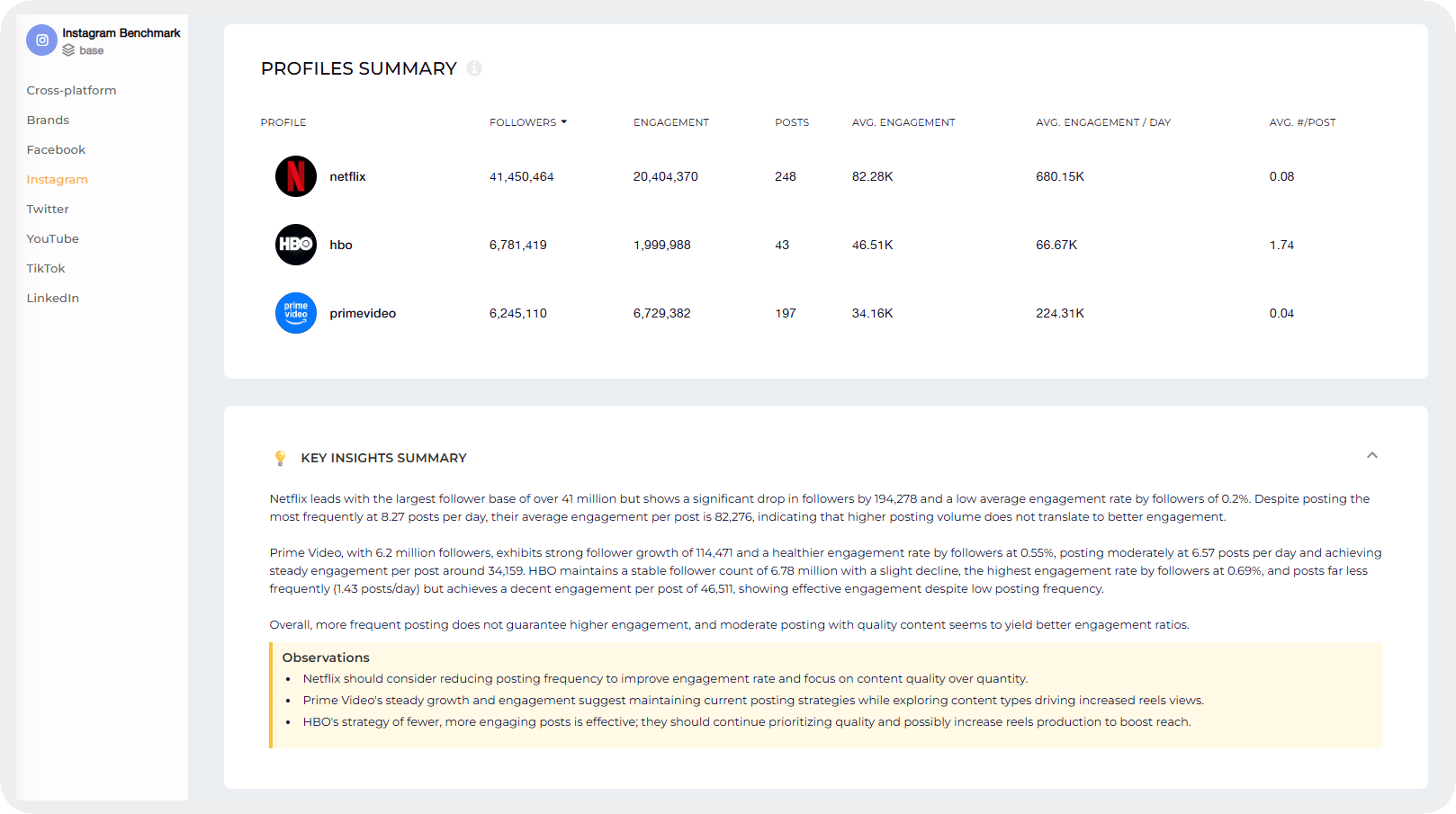Click Prime Video daily engagement 224.31K
Screen dimensions: 1456x814
pos(1060,313)
